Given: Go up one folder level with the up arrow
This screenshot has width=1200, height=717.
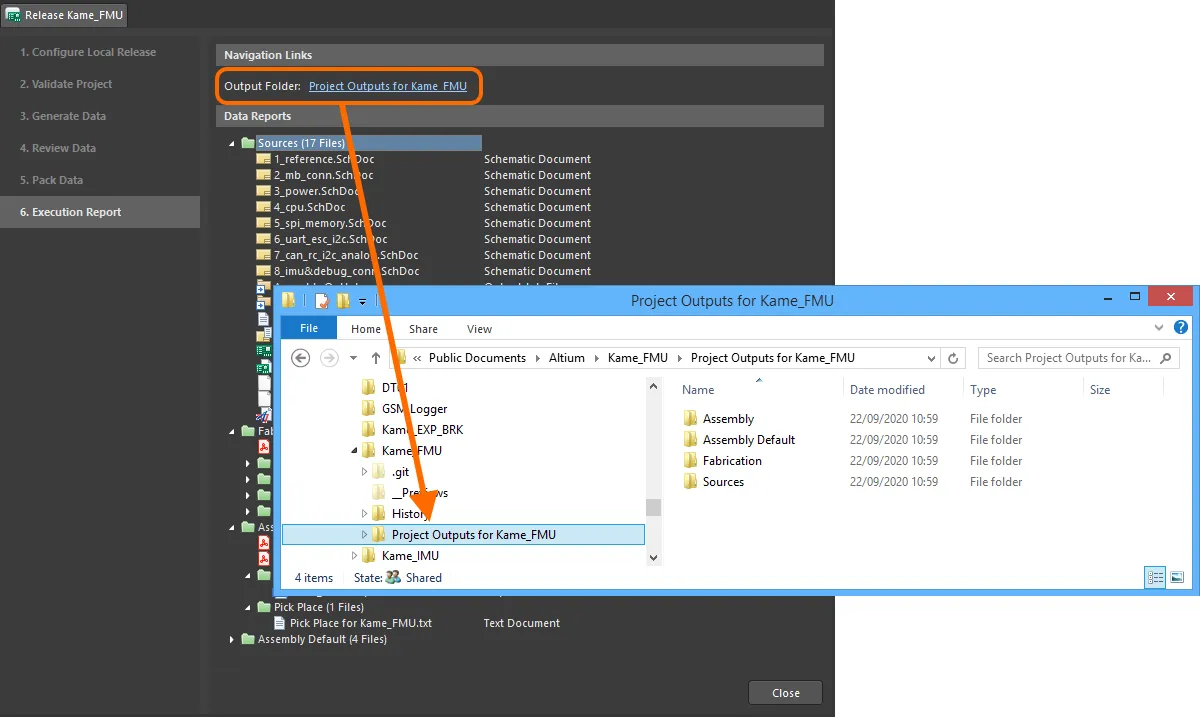Looking at the screenshot, I should point(375,357).
